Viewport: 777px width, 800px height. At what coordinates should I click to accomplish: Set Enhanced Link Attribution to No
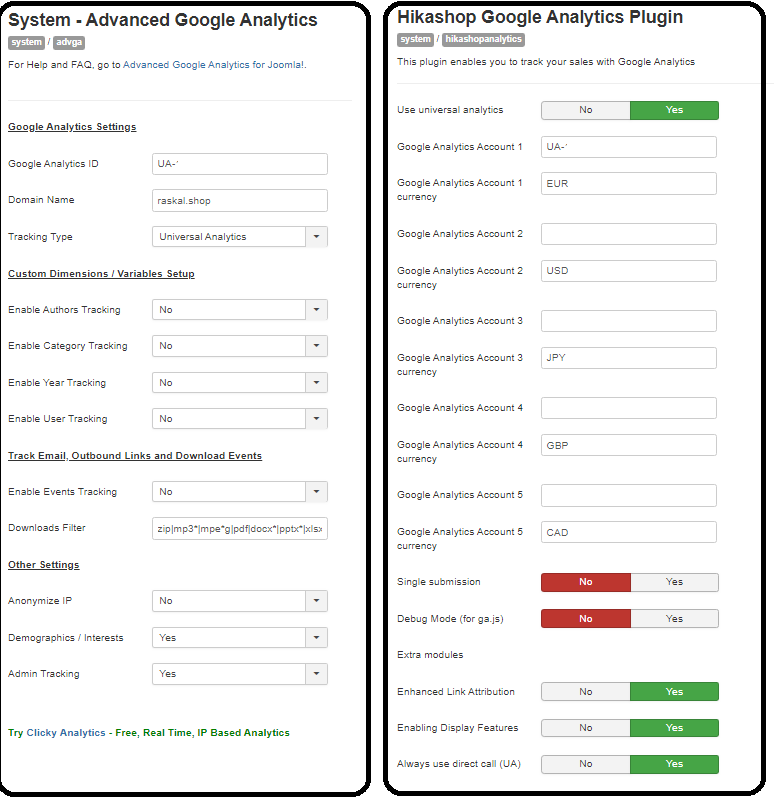(x=586, y=692)
